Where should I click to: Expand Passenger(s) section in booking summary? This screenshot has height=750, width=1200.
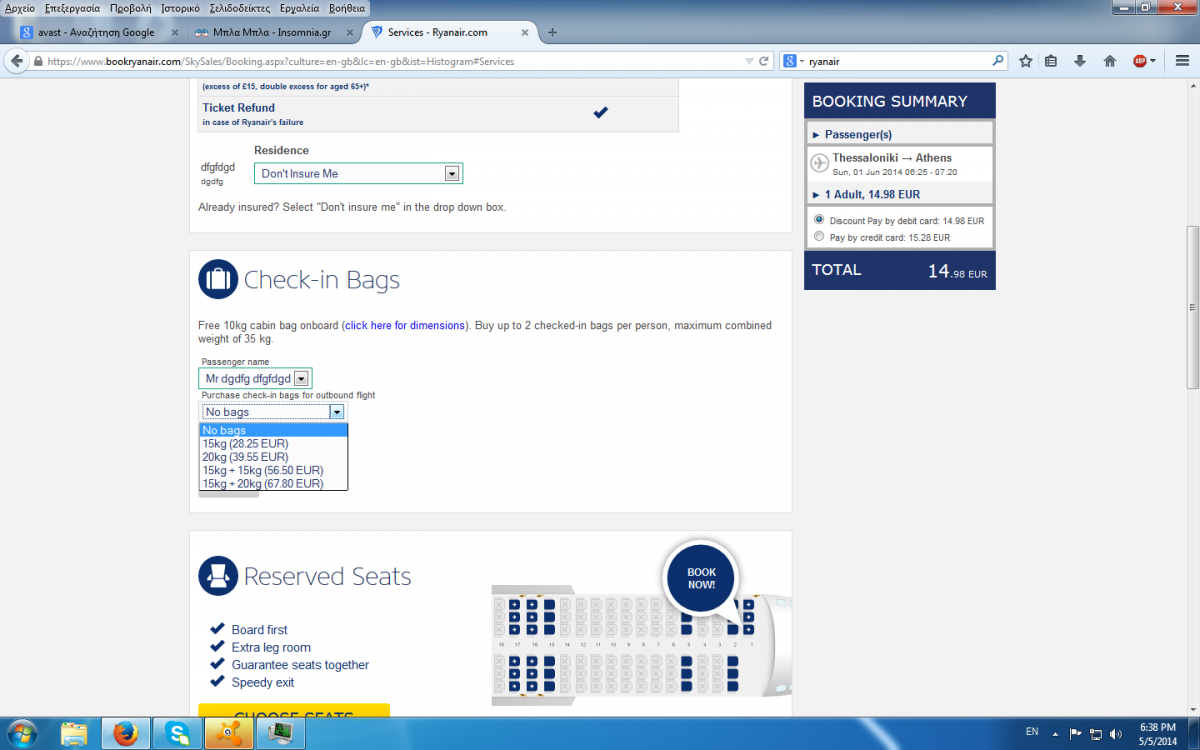click(900, 134)
